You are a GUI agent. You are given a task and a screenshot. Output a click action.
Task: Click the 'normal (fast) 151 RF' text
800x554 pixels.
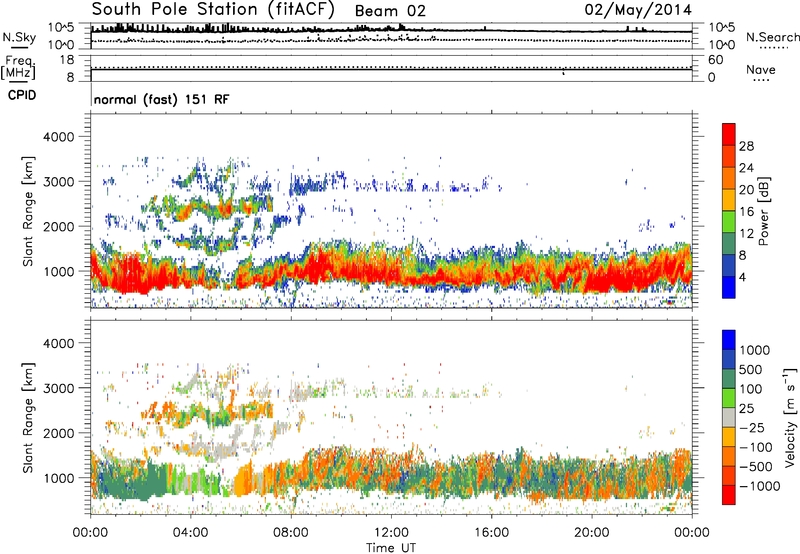[162, 99]
